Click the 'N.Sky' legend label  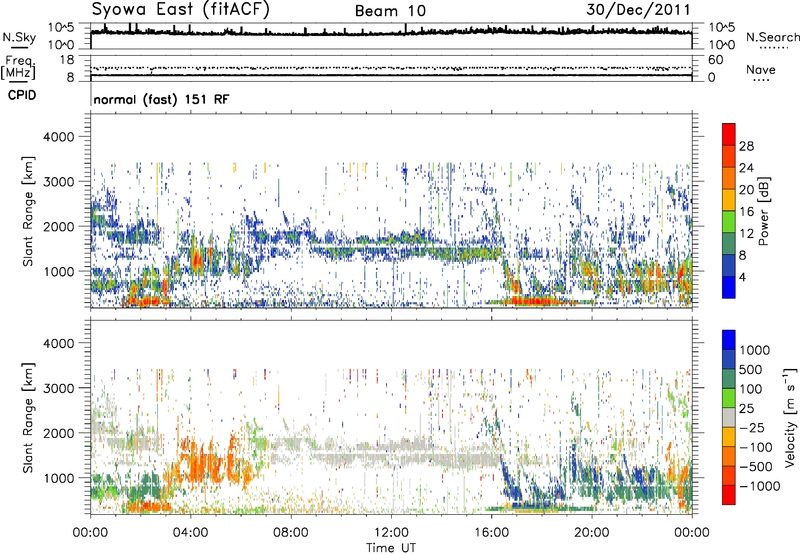point(19,37)
